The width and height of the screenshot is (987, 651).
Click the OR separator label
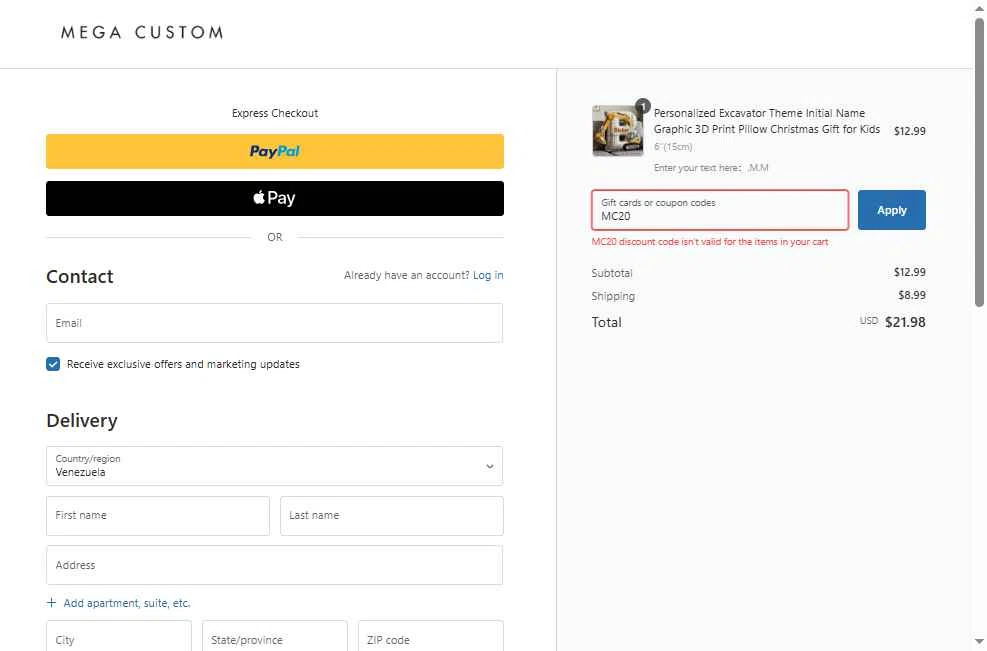coord(274,237)
